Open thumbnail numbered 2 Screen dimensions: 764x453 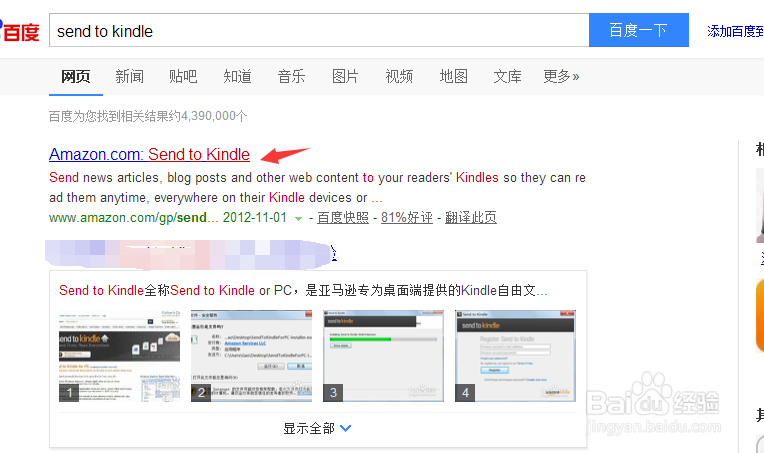click(251, 356)
